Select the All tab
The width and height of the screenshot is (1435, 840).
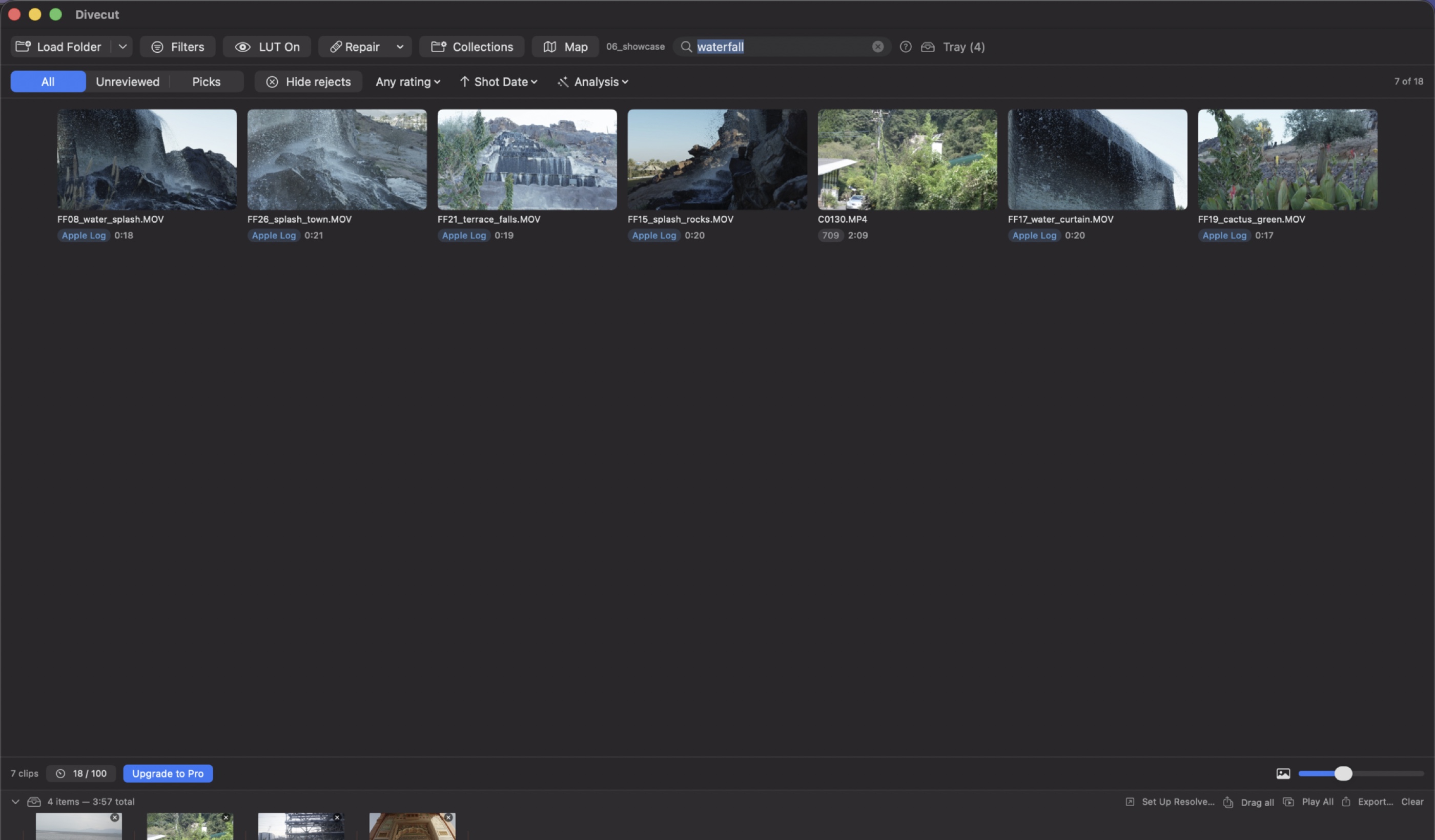click(x=48, y=81)
